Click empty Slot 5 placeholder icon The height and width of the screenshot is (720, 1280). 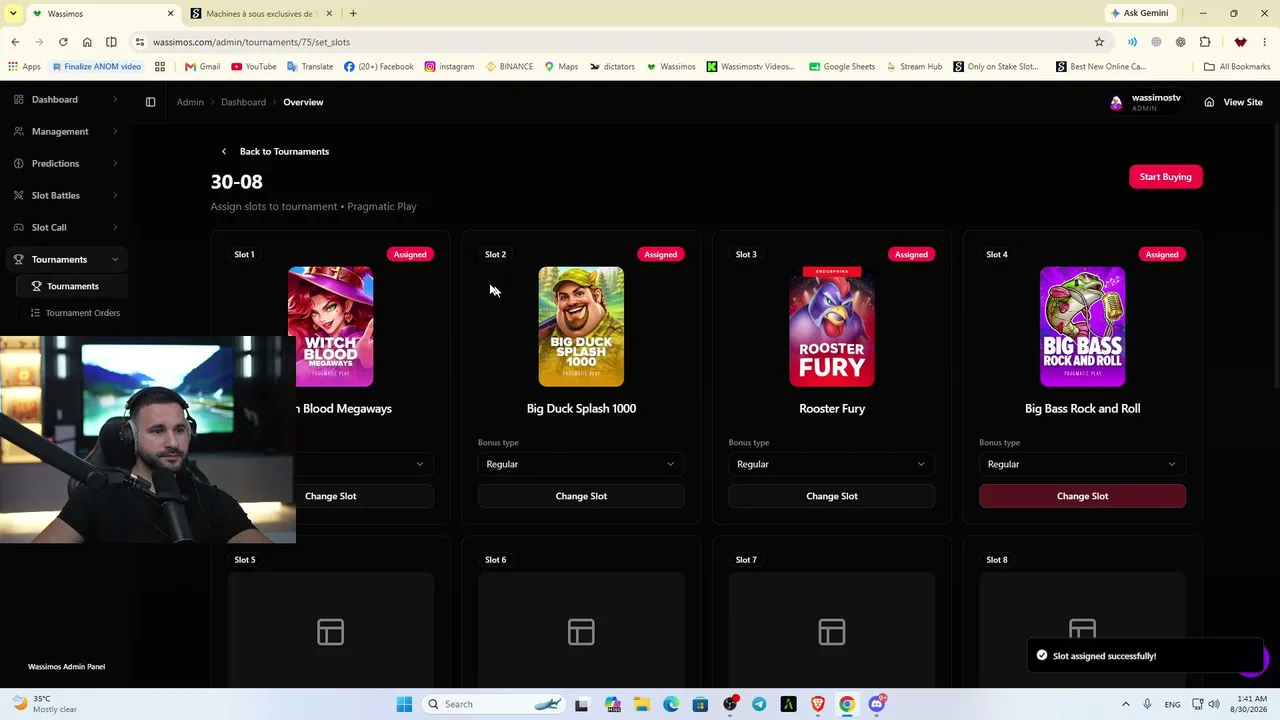coord(330,632)
